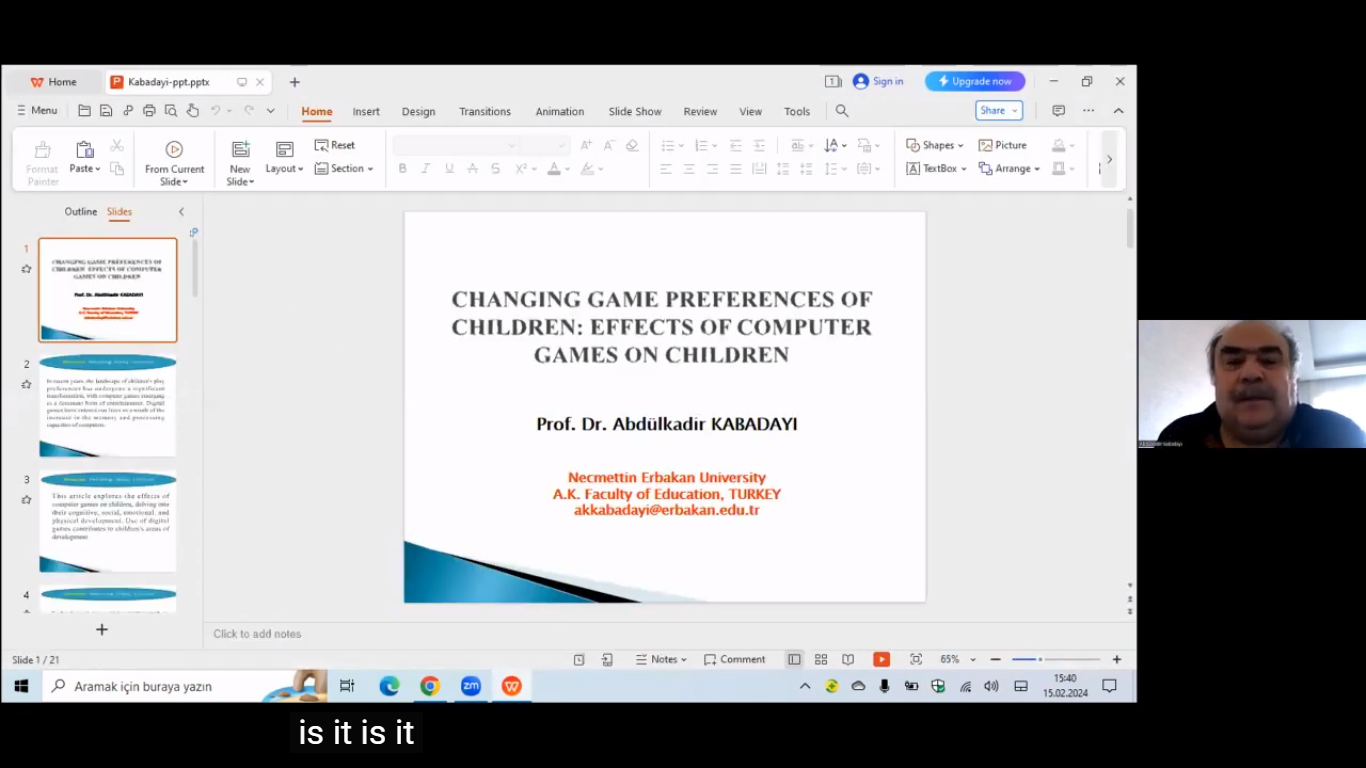This screenshot has height=768, width=1366.
Task: Select slide 2 thumbnail in the panel
Action: pos(108,405)
